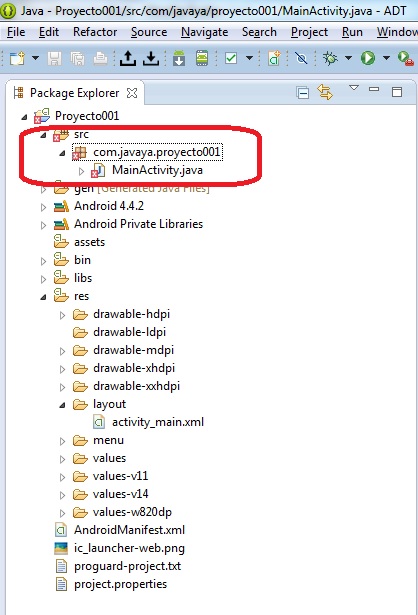The width and height of the screenshot is (418, 615).
Task: Click the Run green play button
Action: coord(368,58)
